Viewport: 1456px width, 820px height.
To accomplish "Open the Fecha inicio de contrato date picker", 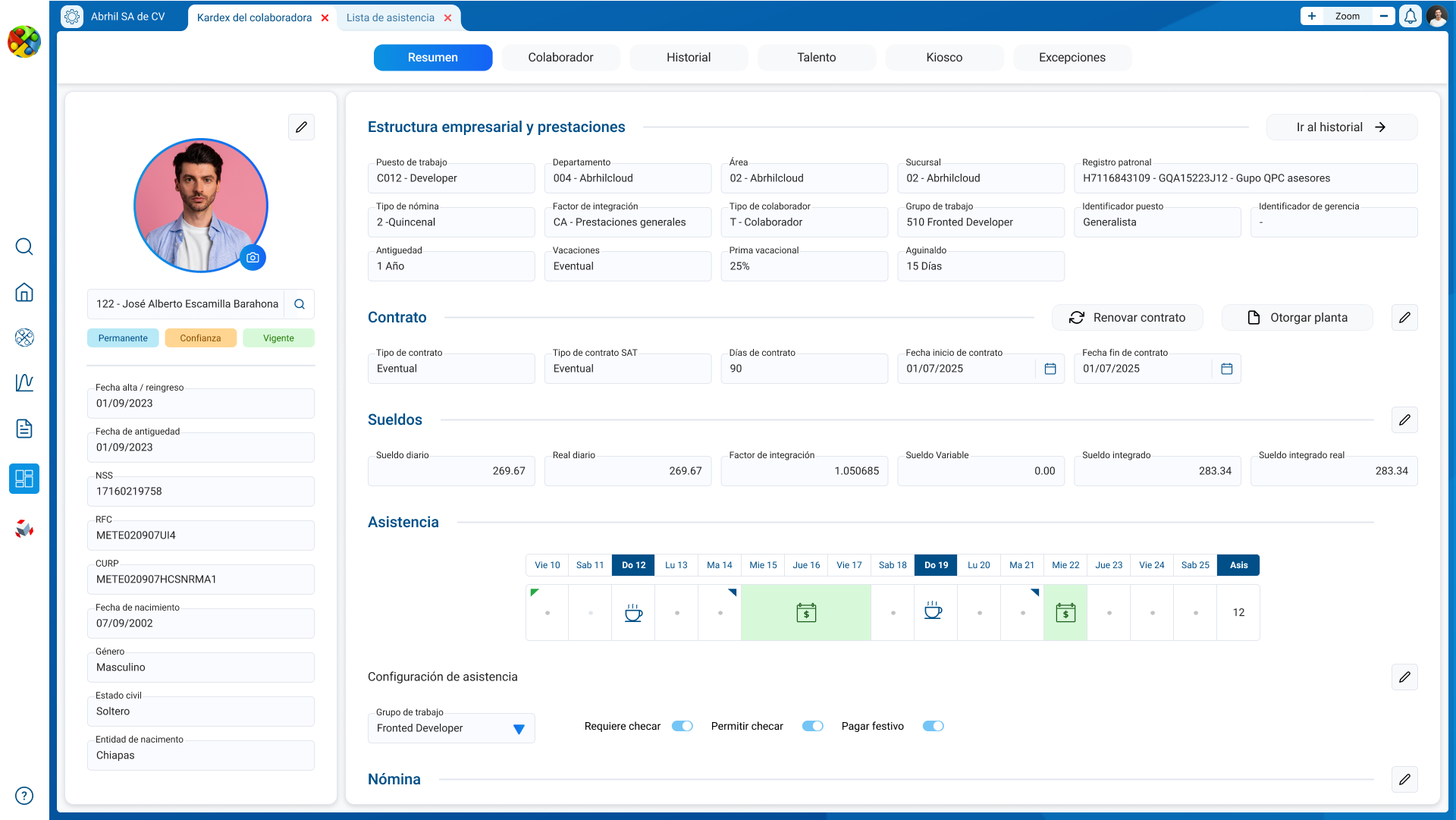I will click(1050, 369).
